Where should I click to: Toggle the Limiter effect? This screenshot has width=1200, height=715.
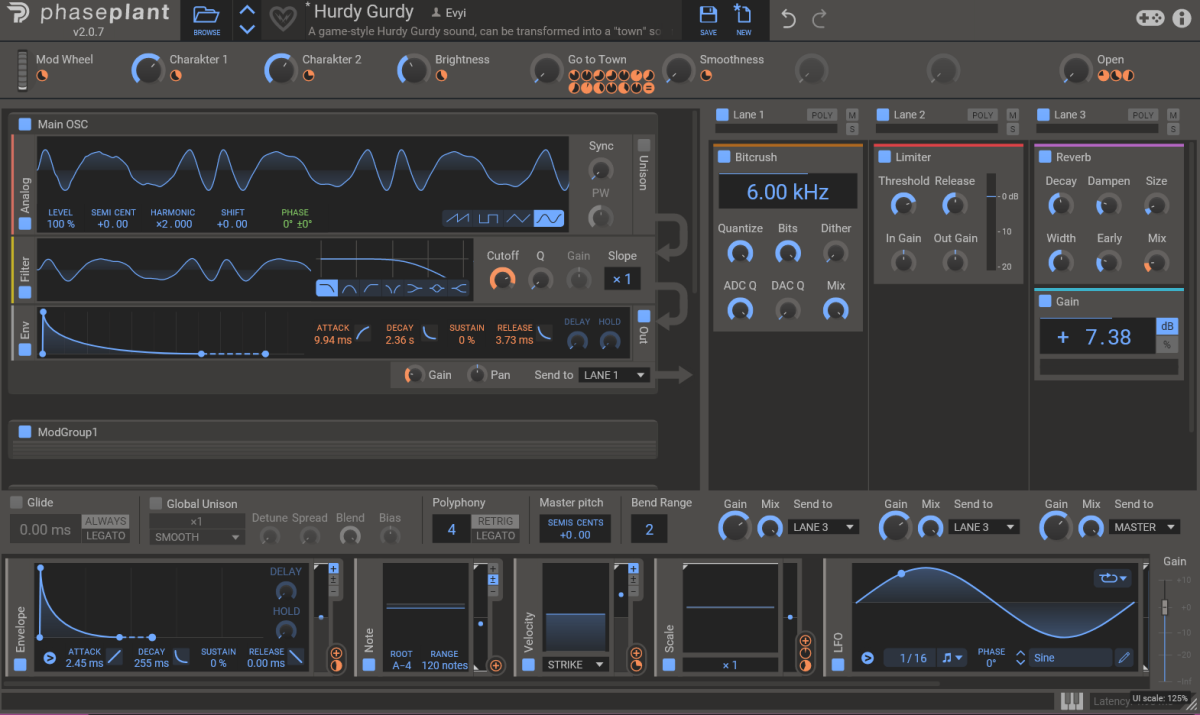[x=884, y=157]
